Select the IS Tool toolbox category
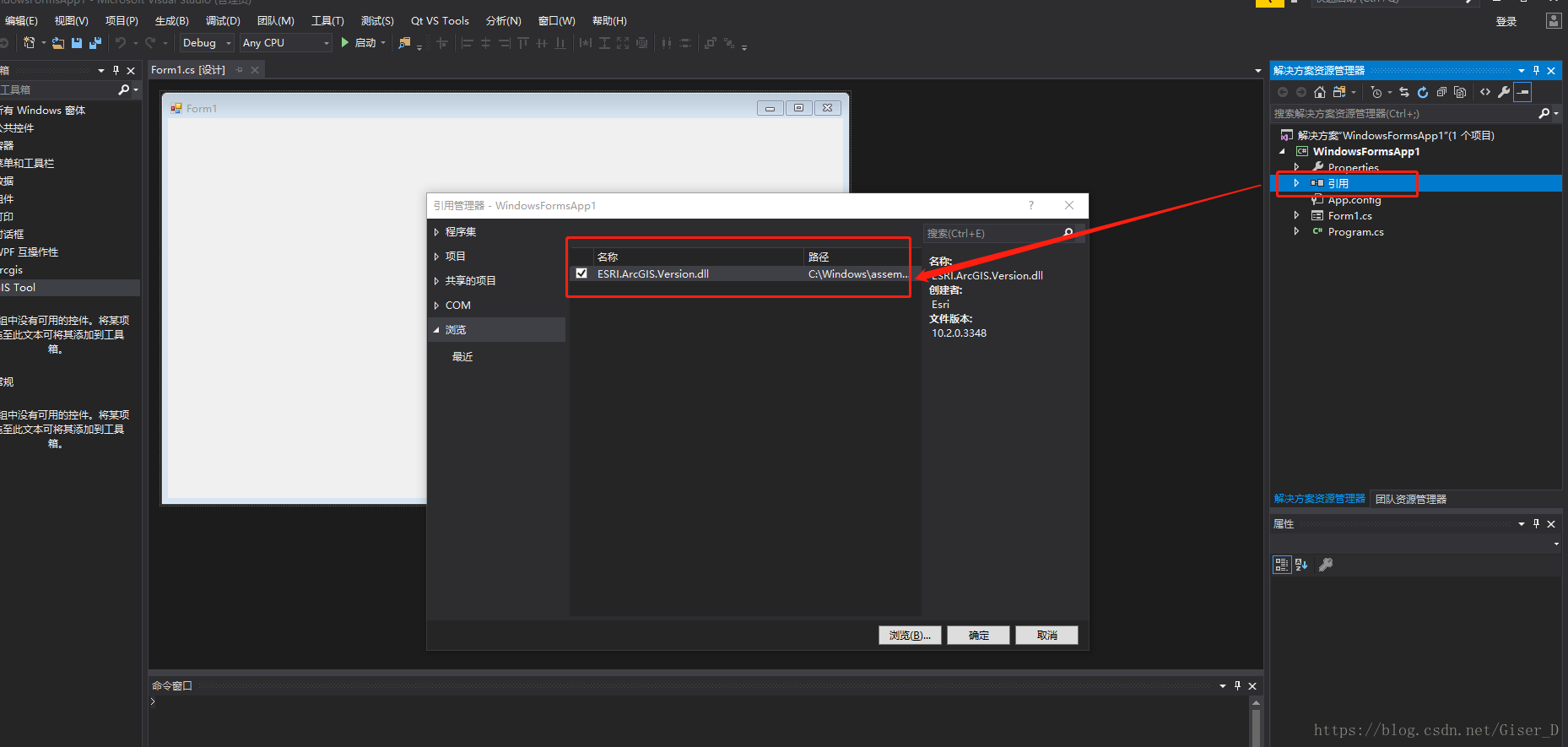The image size is (1568, 747). [70, 288]
